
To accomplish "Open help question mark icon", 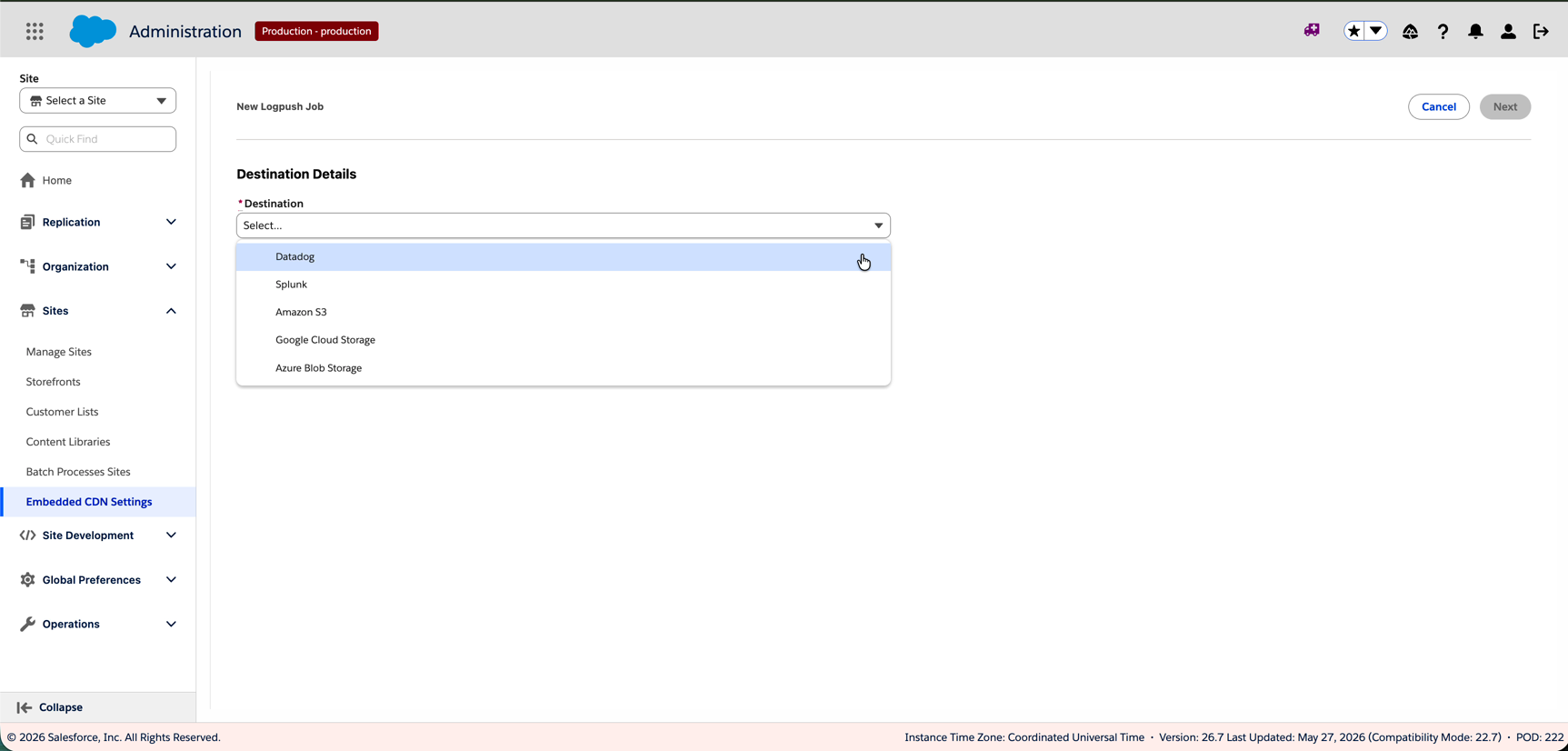I will [1443, 31].
